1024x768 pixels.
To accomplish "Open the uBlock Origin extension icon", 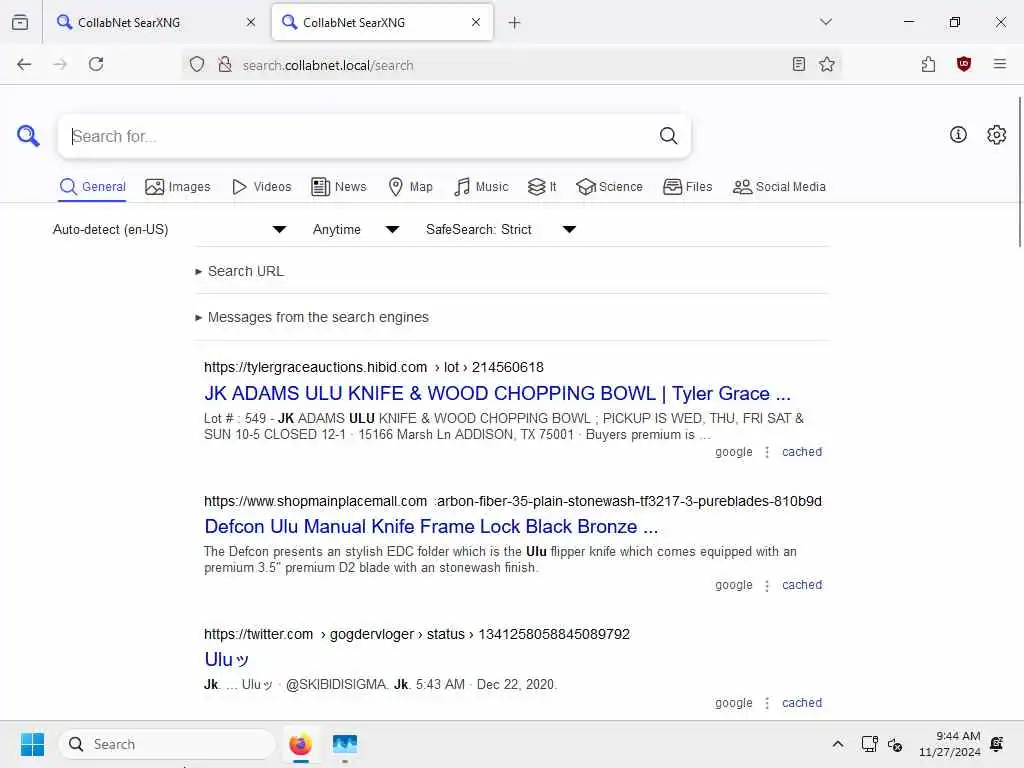I will coord(964,64).
